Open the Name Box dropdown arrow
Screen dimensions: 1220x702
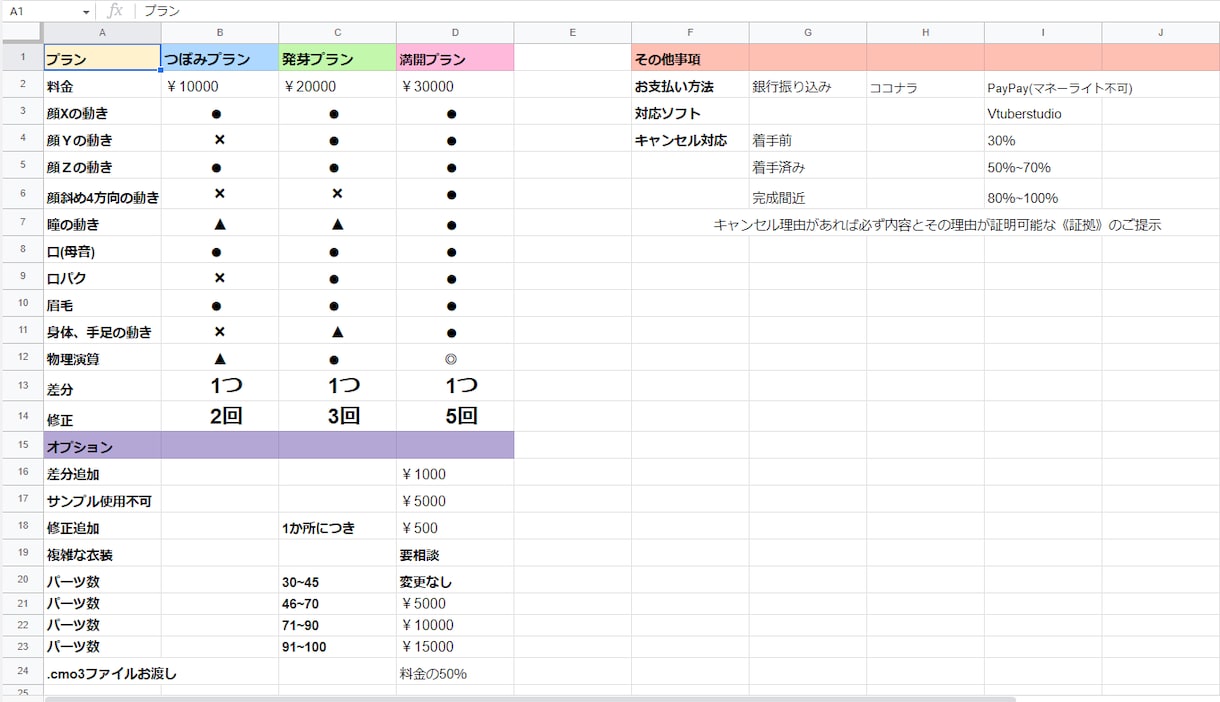pyautogui.click(x=86, y=11)
